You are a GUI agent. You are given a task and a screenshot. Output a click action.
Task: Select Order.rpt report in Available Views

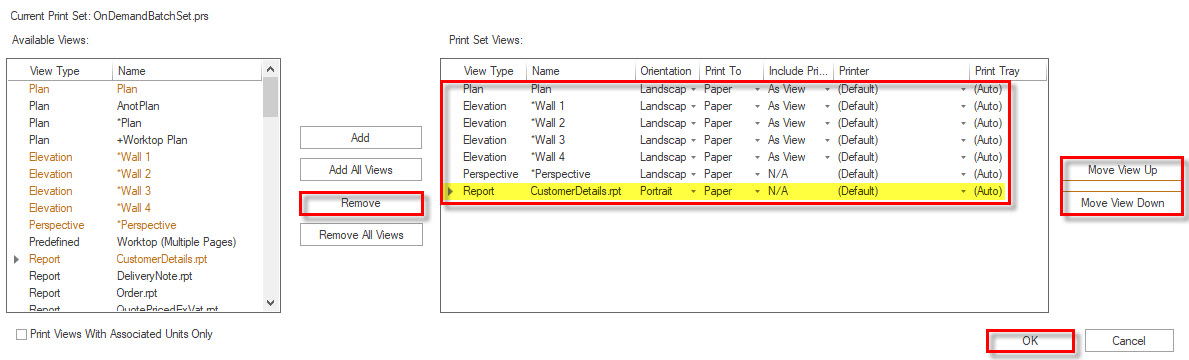click(137, 293)
